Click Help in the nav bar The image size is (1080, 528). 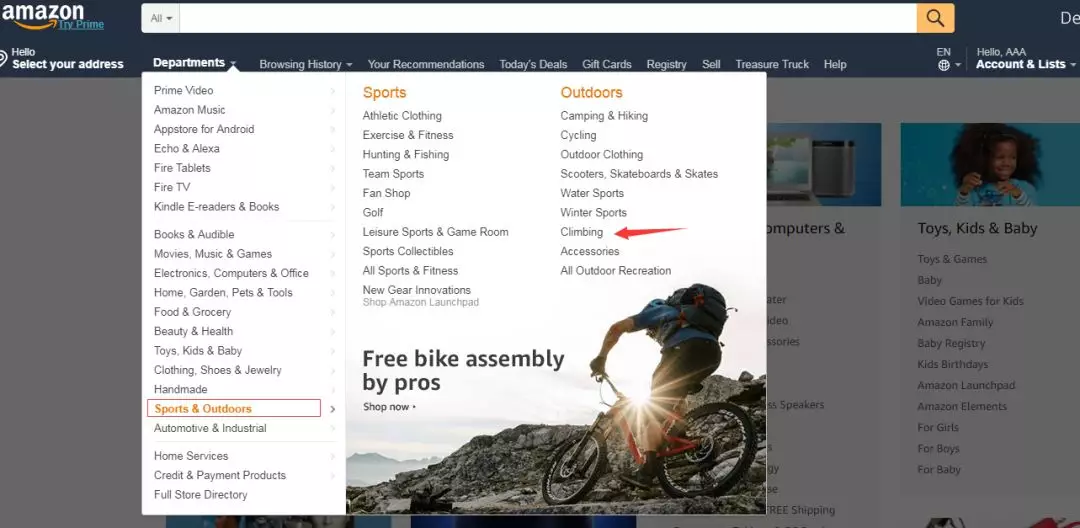coord(835,64)
